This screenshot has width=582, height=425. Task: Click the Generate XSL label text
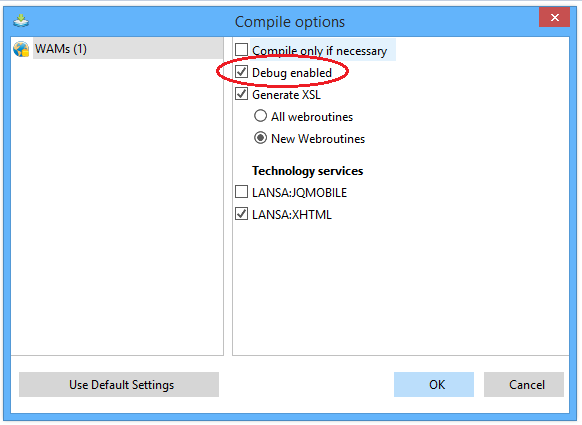pos(286,95)
